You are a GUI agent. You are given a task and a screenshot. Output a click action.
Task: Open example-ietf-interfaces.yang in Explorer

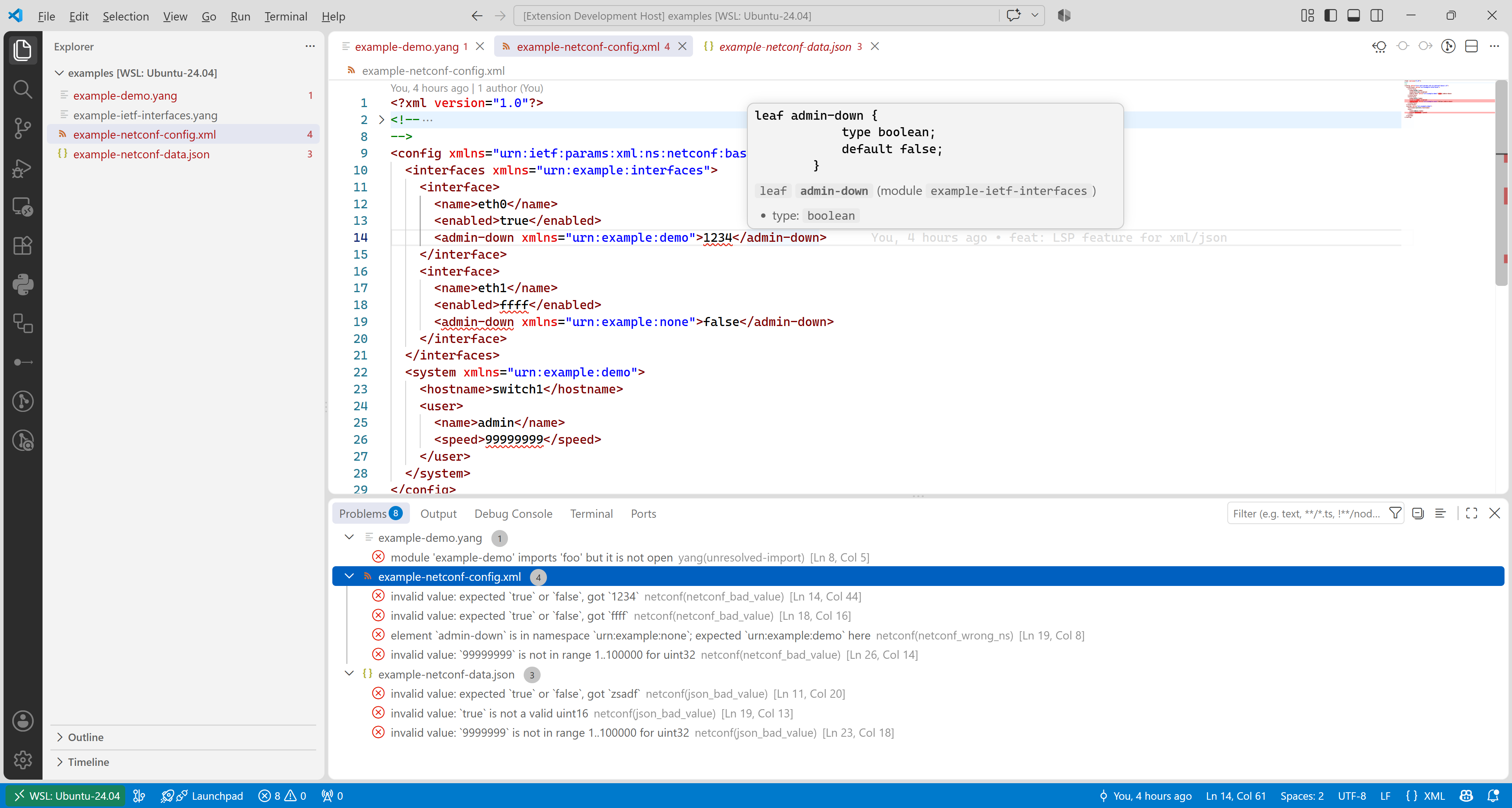(x=184, y=115)
